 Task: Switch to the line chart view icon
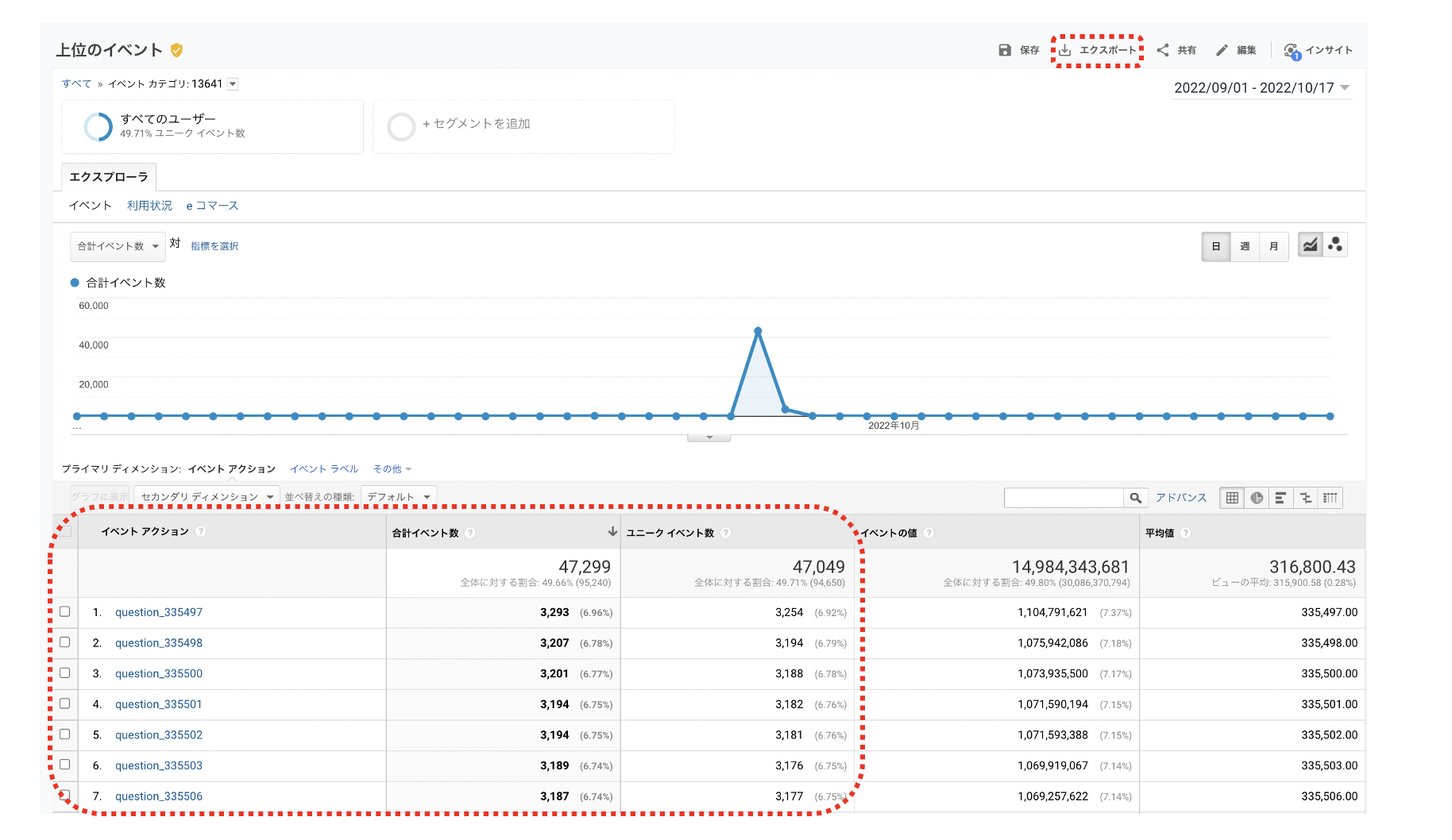pyautogui.click(x=1310, y=245)
